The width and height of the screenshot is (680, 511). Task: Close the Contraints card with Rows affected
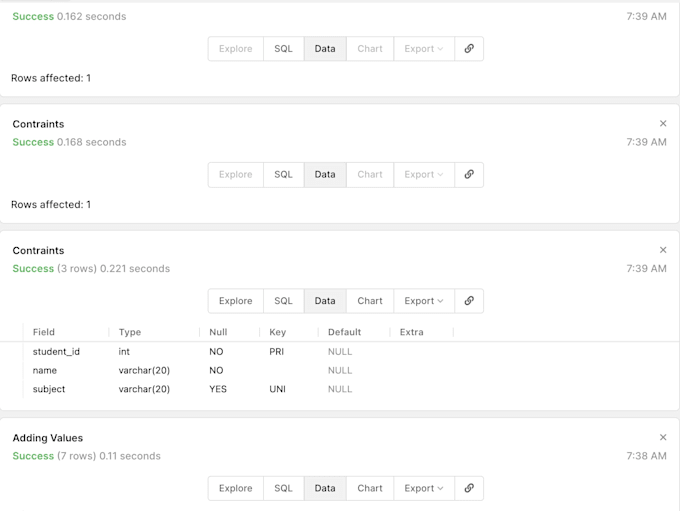tap(663, 124)
